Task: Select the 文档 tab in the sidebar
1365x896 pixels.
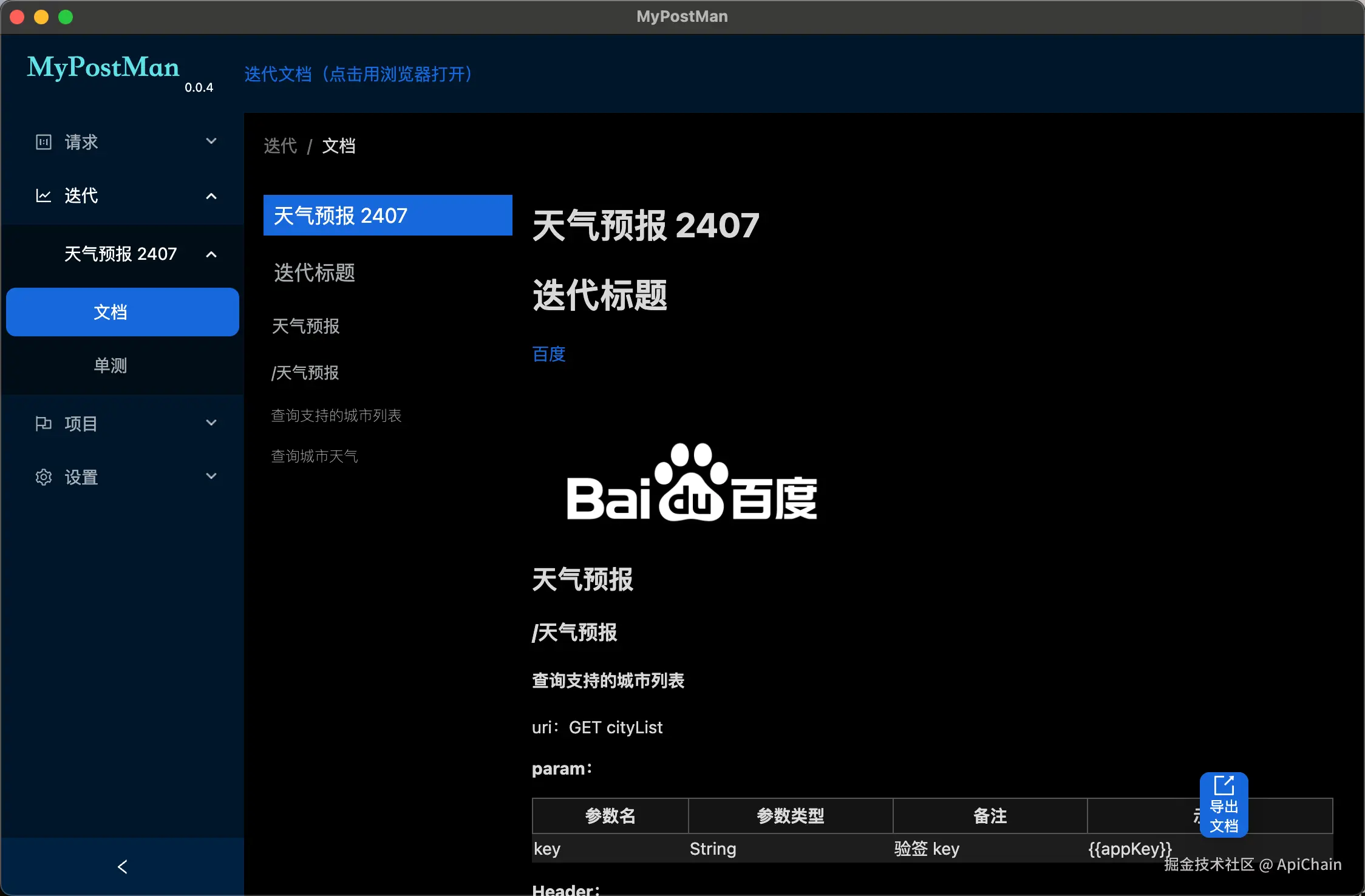Action: (x=111, y=311)
